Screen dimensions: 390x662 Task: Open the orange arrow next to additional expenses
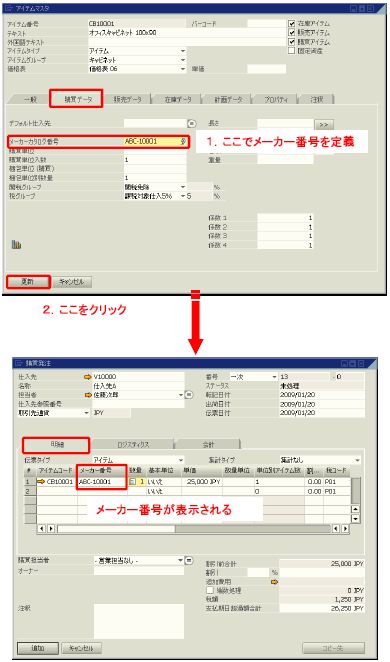(x=275, y=582)
